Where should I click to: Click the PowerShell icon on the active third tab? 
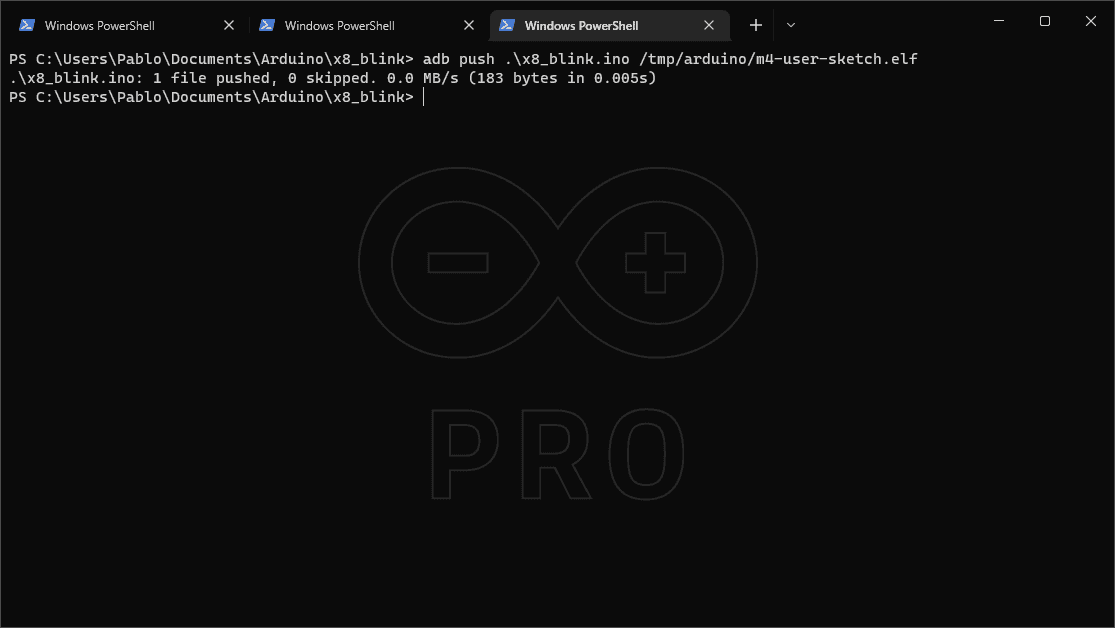pos(507,25)
